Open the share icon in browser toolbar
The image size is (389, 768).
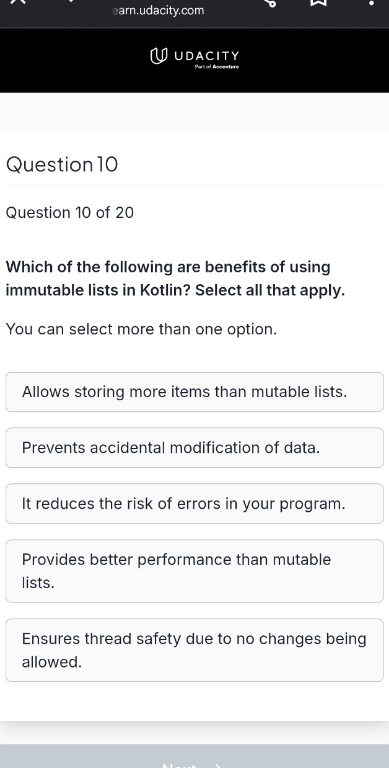click(x=270, y=2)
